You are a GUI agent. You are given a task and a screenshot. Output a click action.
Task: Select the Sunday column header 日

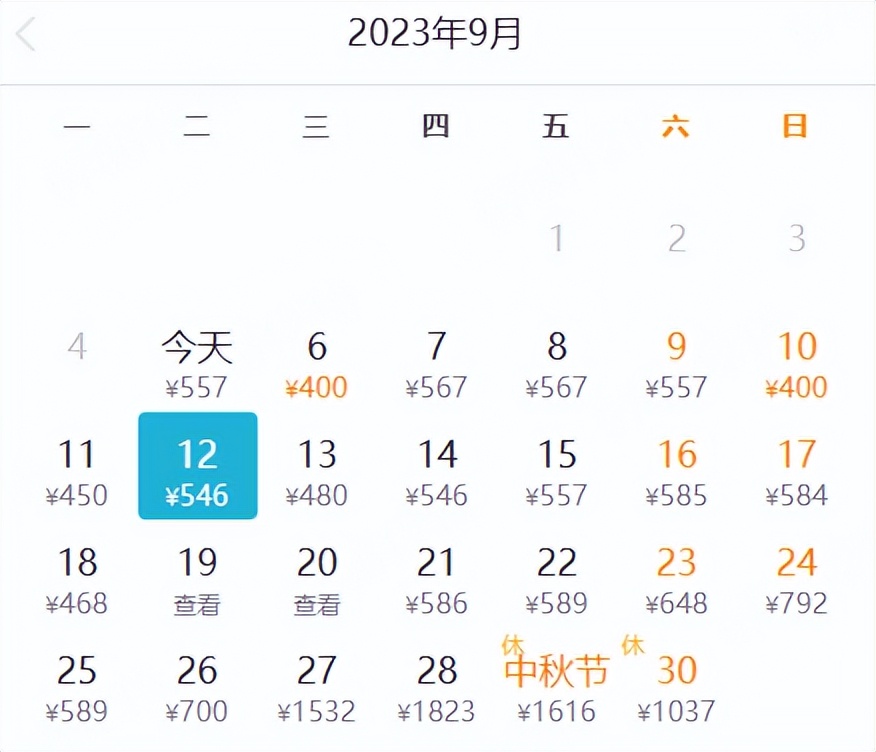796,127
